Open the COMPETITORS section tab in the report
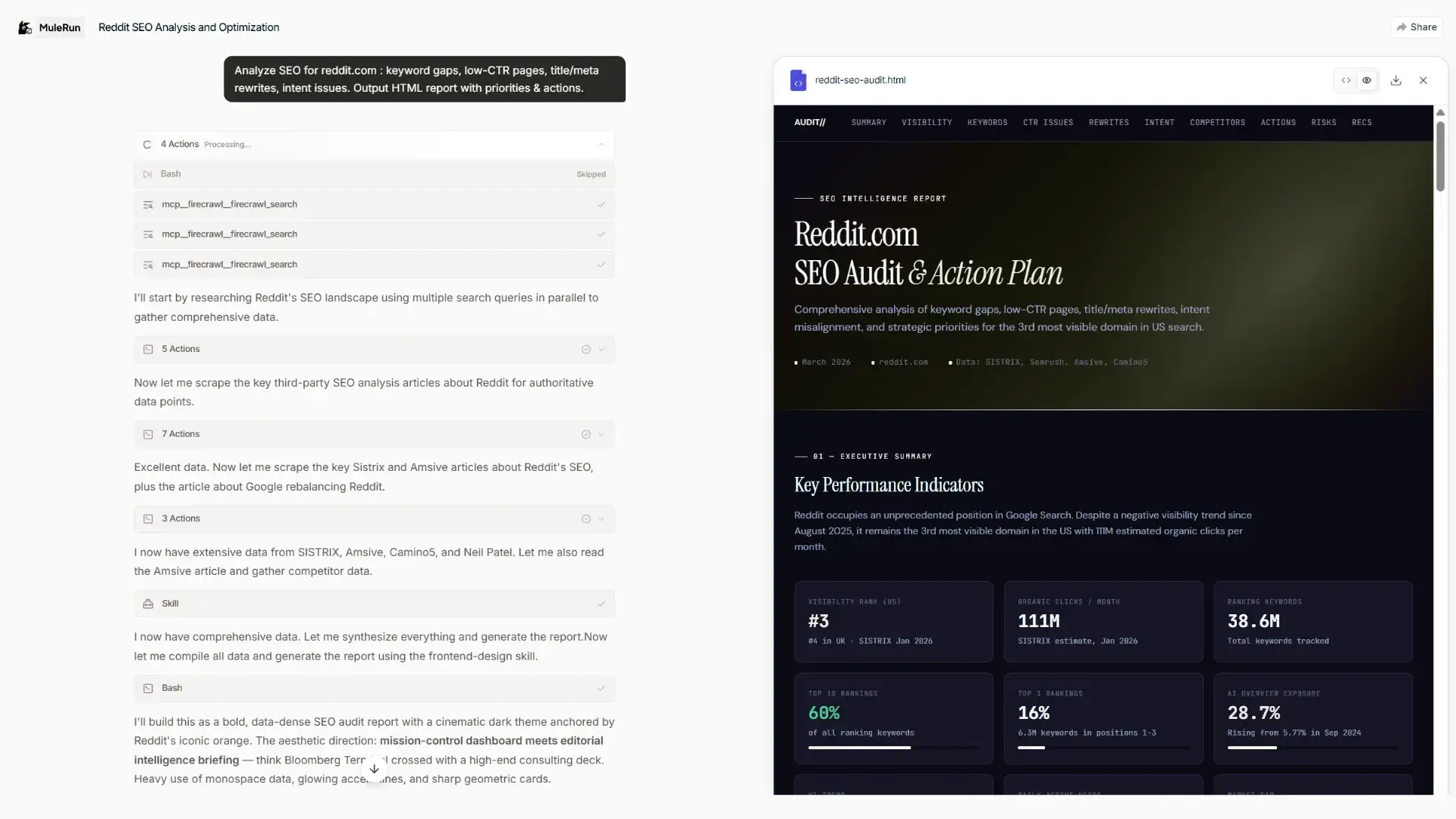Screen dimensions: 1456x819 point(1217,122)
